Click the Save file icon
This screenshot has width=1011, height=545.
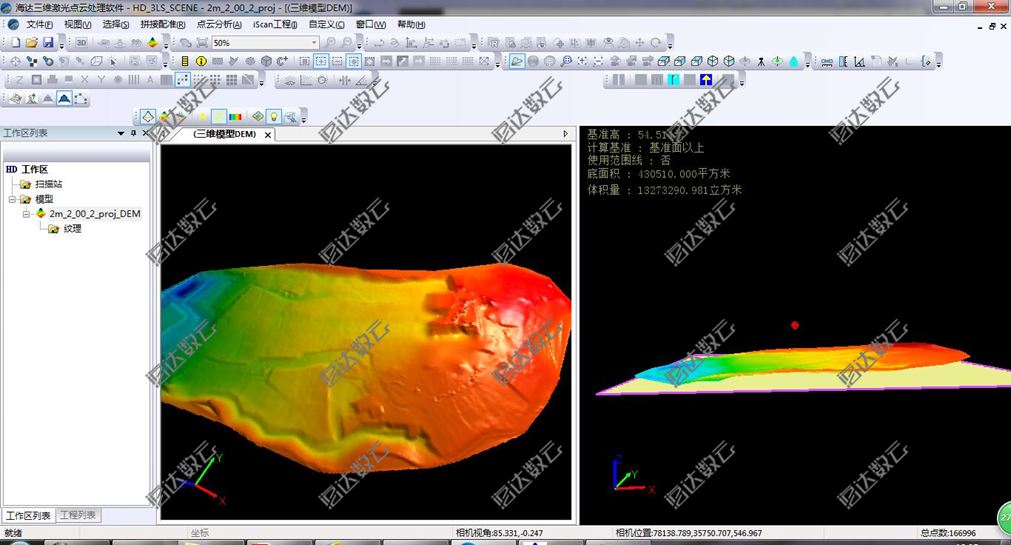(48, 43)
